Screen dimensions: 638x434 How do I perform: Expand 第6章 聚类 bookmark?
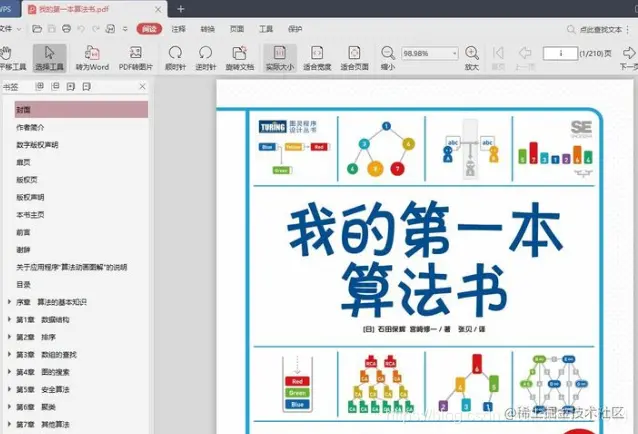(9, 407)
